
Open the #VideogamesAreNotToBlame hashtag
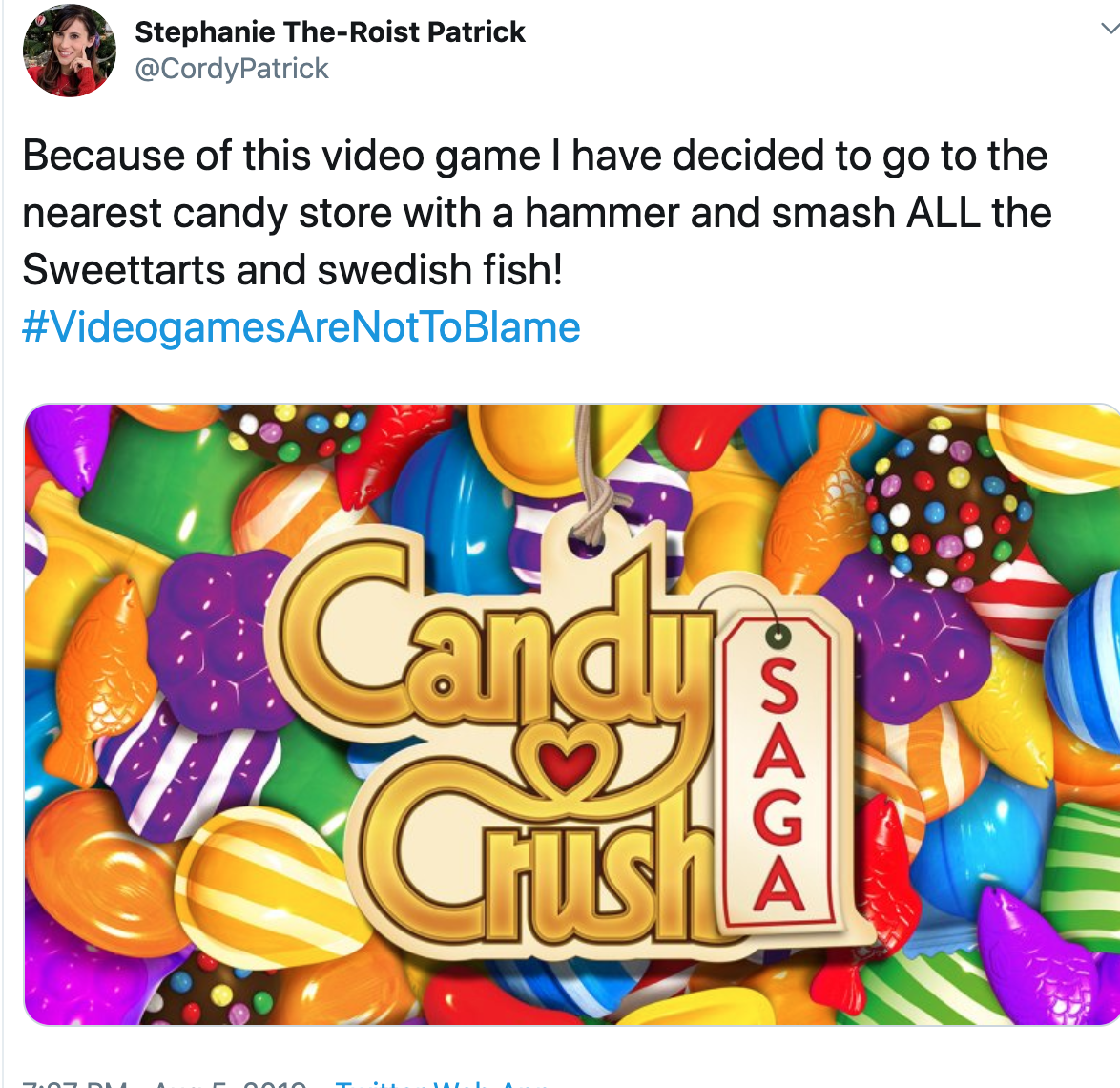[x=301, y=327]
